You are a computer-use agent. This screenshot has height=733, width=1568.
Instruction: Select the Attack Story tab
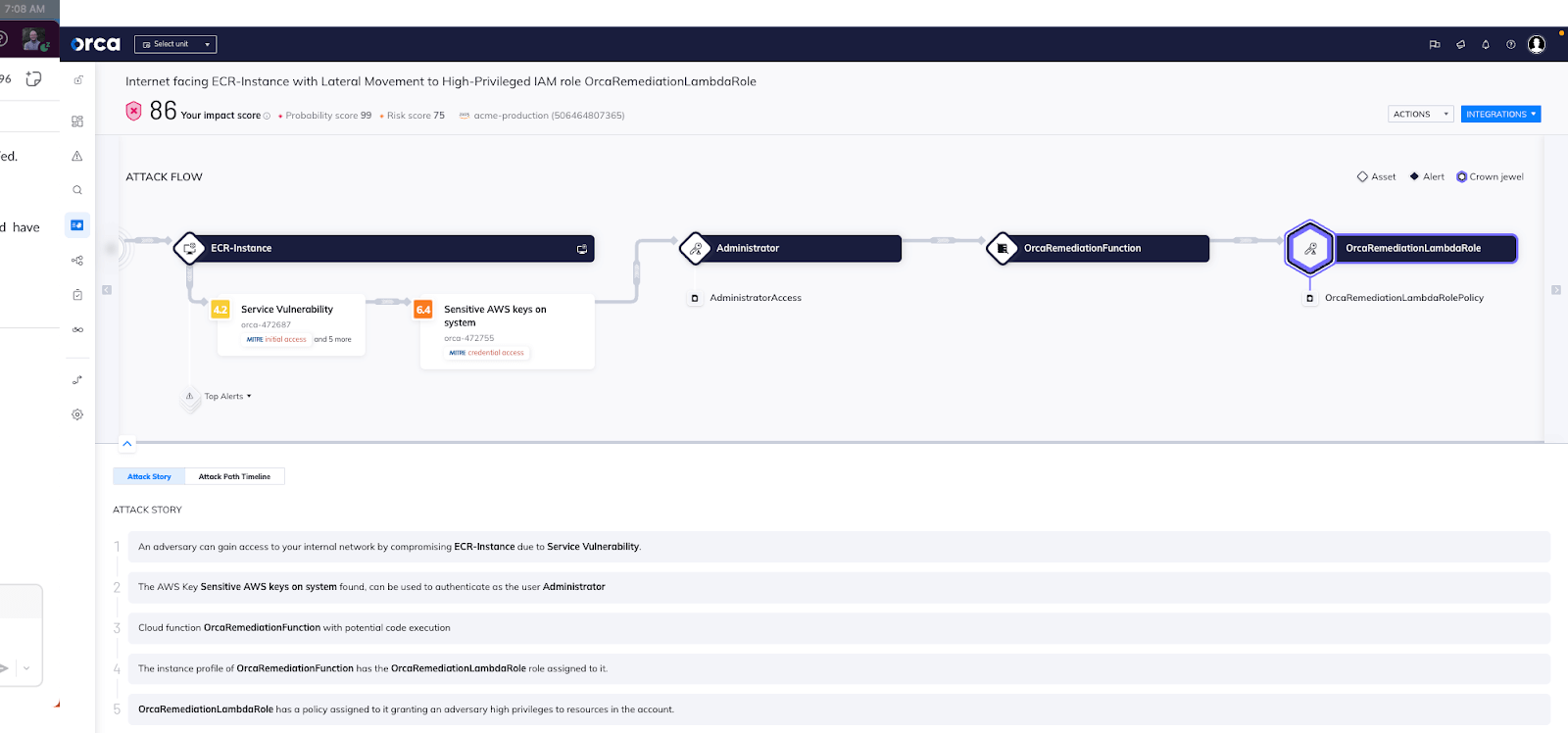[149, 477]
